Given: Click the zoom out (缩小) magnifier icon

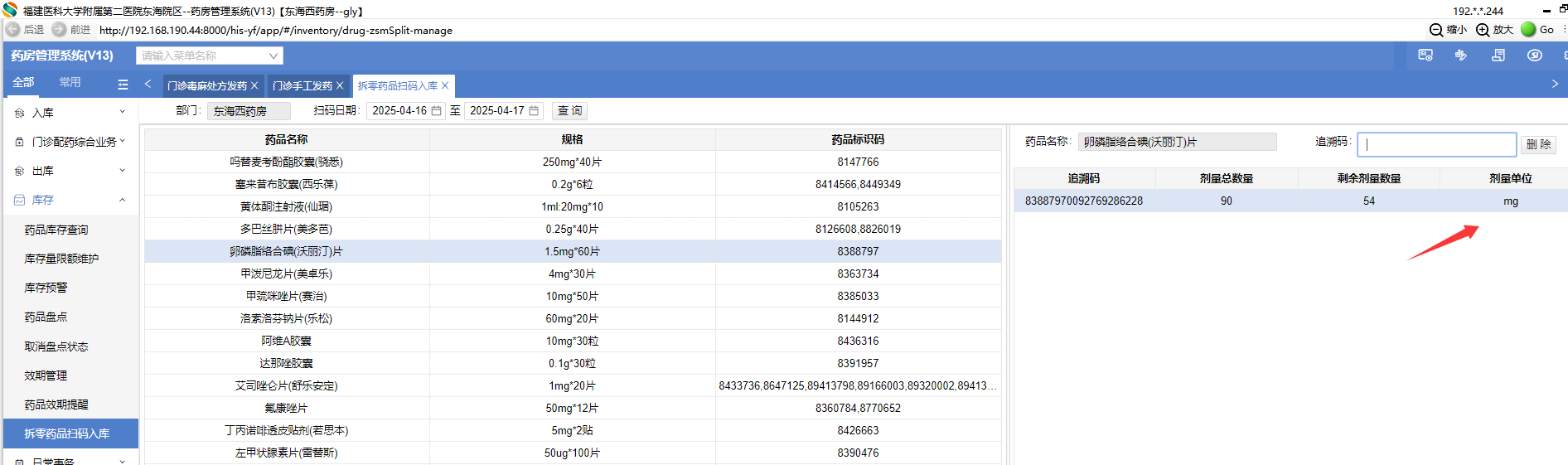Looking at the screenshot, I should [1436, 30].
